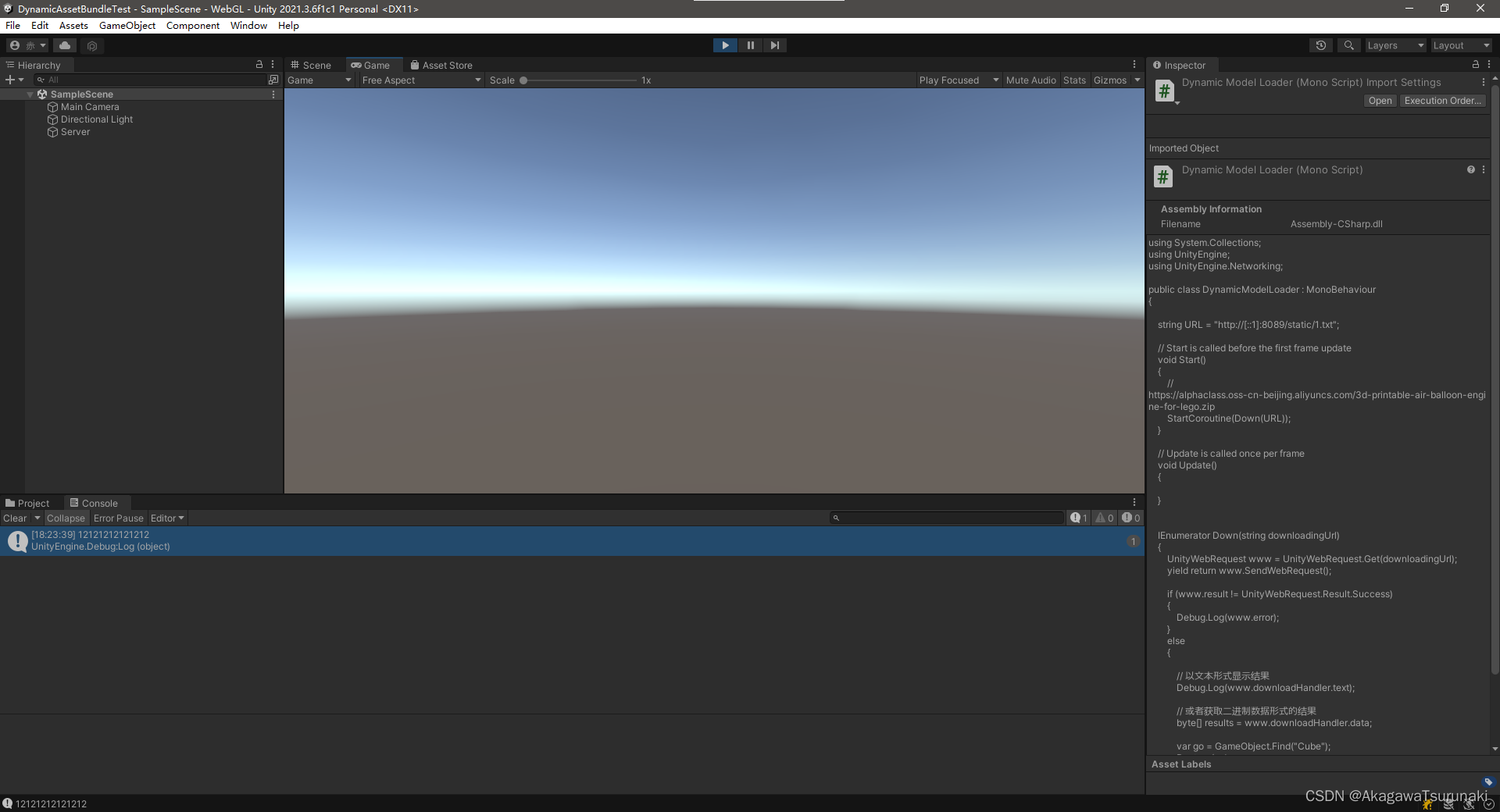Open the Undo History icon
Viewport: 1500px width, 812px height.
coord(1321,45)
